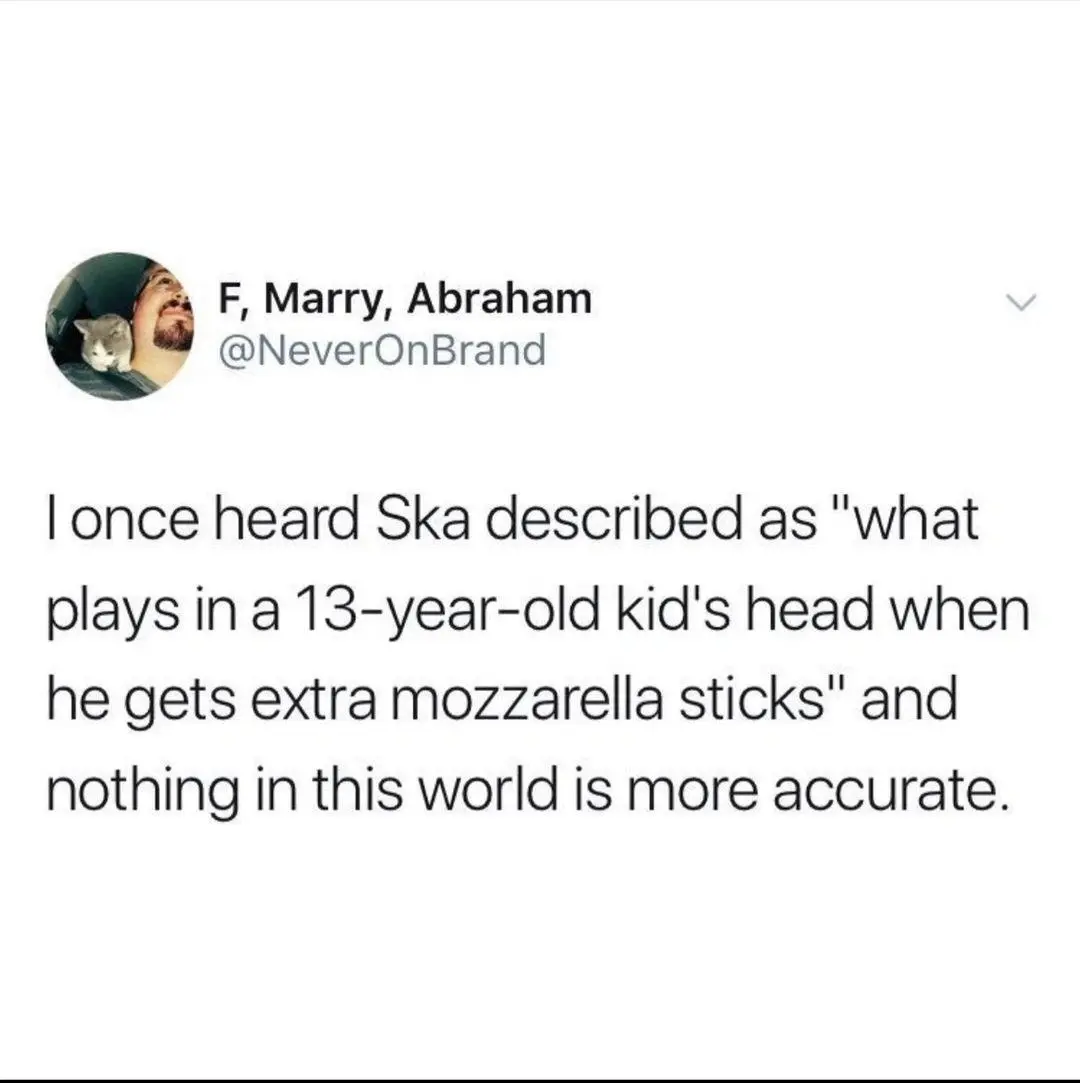Open the tweet options chevron

1021,302
